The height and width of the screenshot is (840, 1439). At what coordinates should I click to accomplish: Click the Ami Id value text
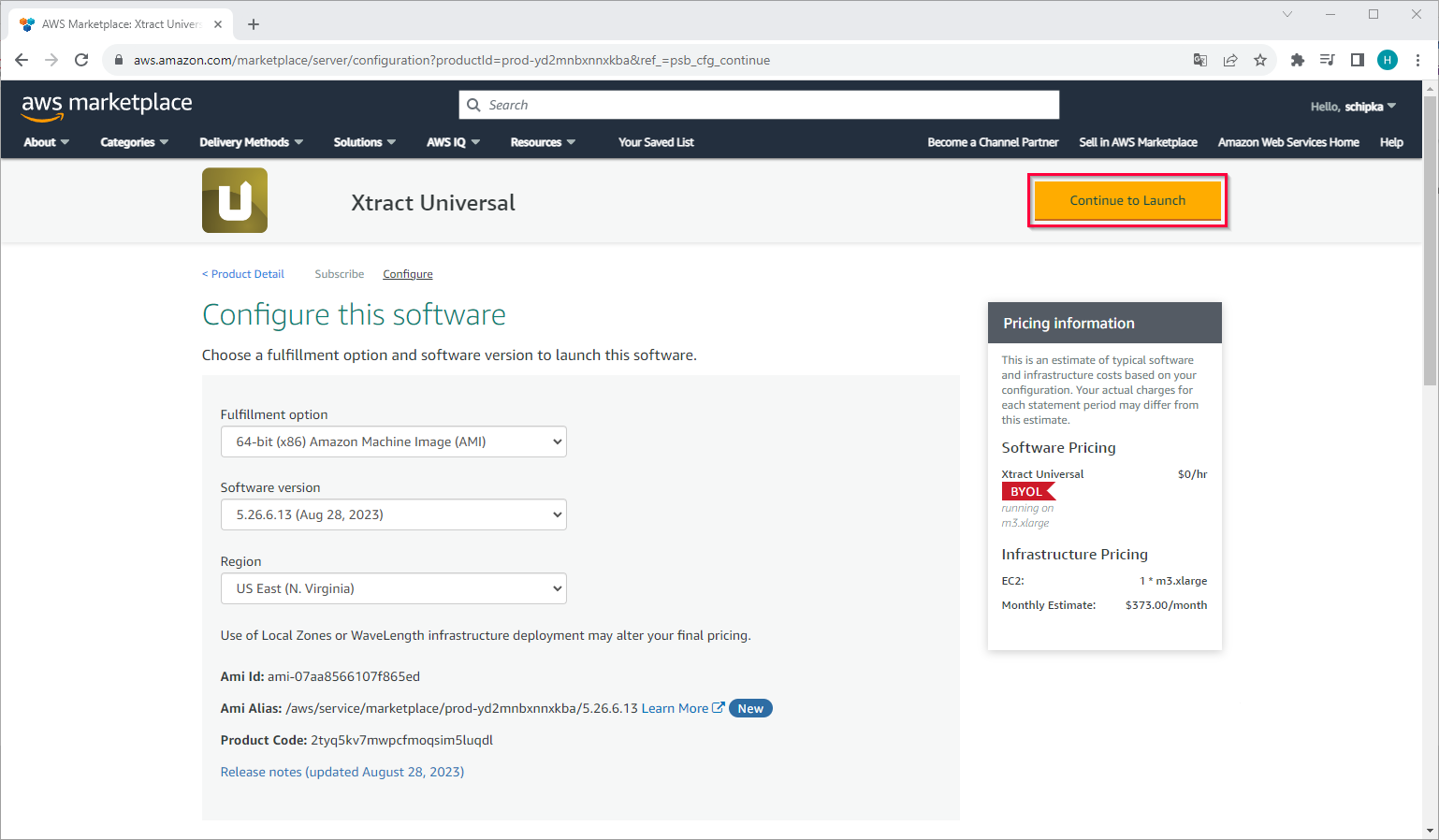(x=343, y=676)
